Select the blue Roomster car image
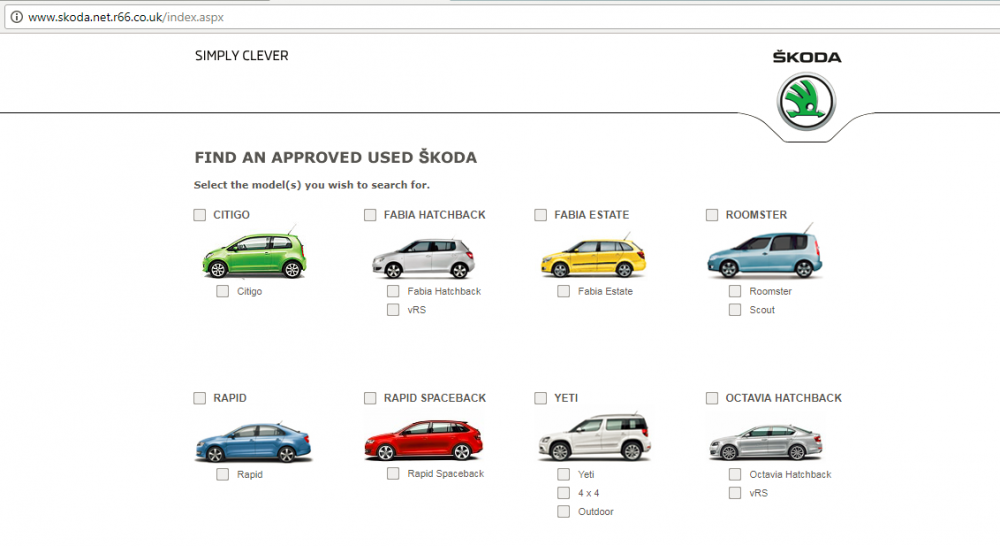The image size is (1000, 546). [x=765, y=252]
